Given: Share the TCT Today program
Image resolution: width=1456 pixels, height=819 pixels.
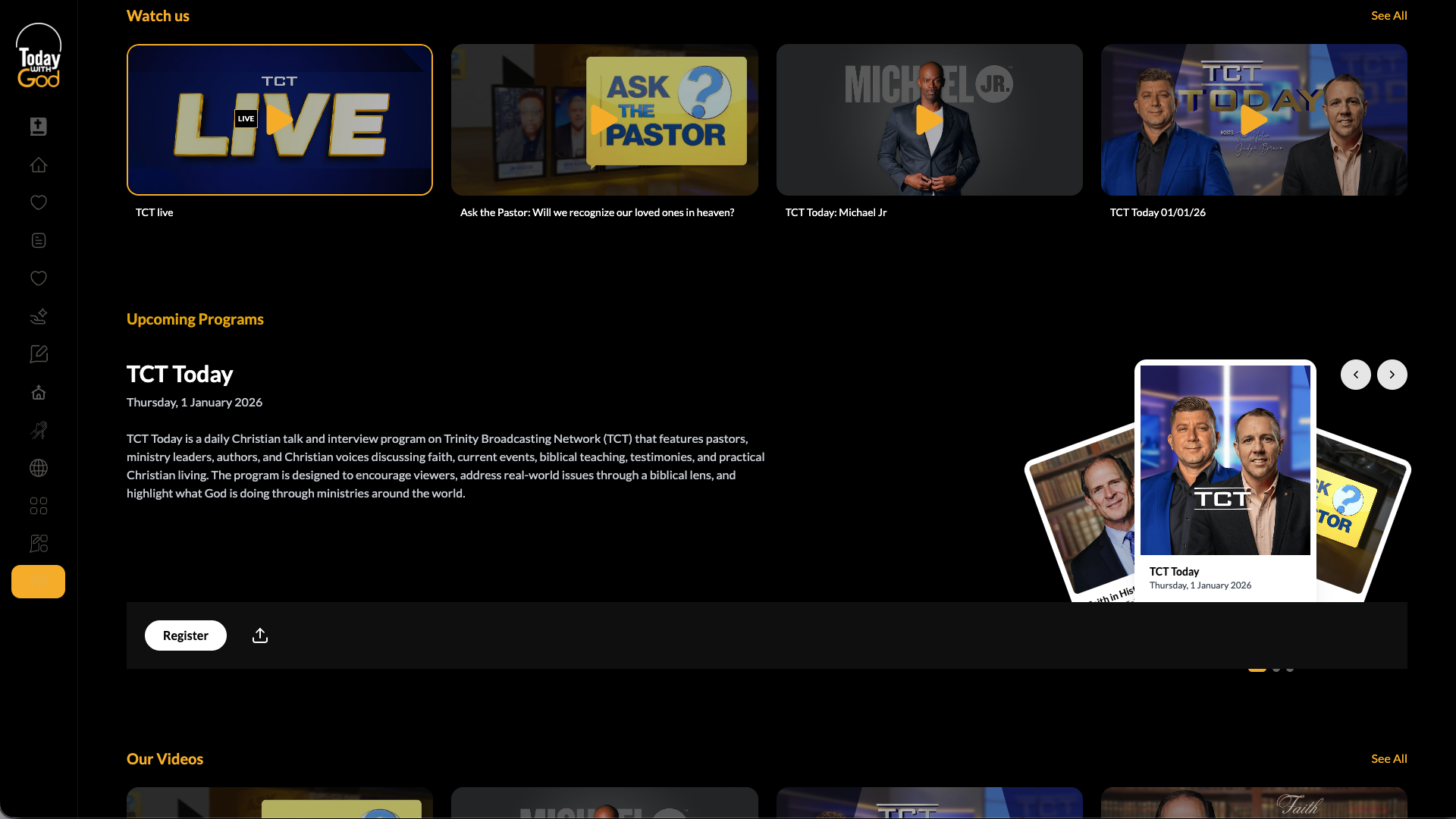Looking at the screenshot, I should coord(260,635).
